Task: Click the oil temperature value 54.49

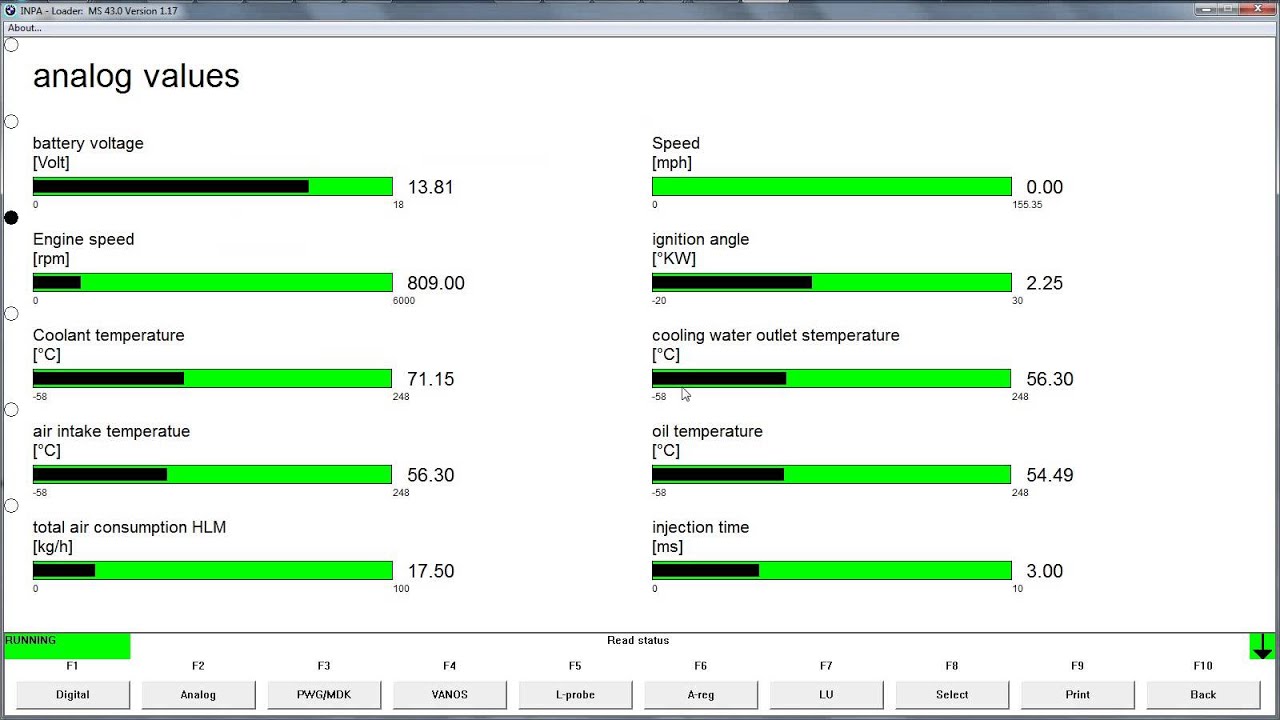Action: coord(1050,475)
